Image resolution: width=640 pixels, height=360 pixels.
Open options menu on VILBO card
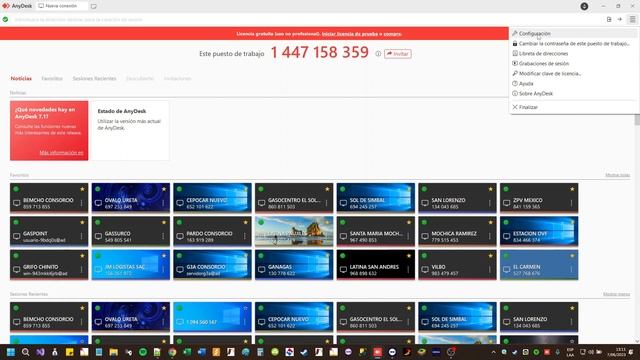[x=490, y=270]
